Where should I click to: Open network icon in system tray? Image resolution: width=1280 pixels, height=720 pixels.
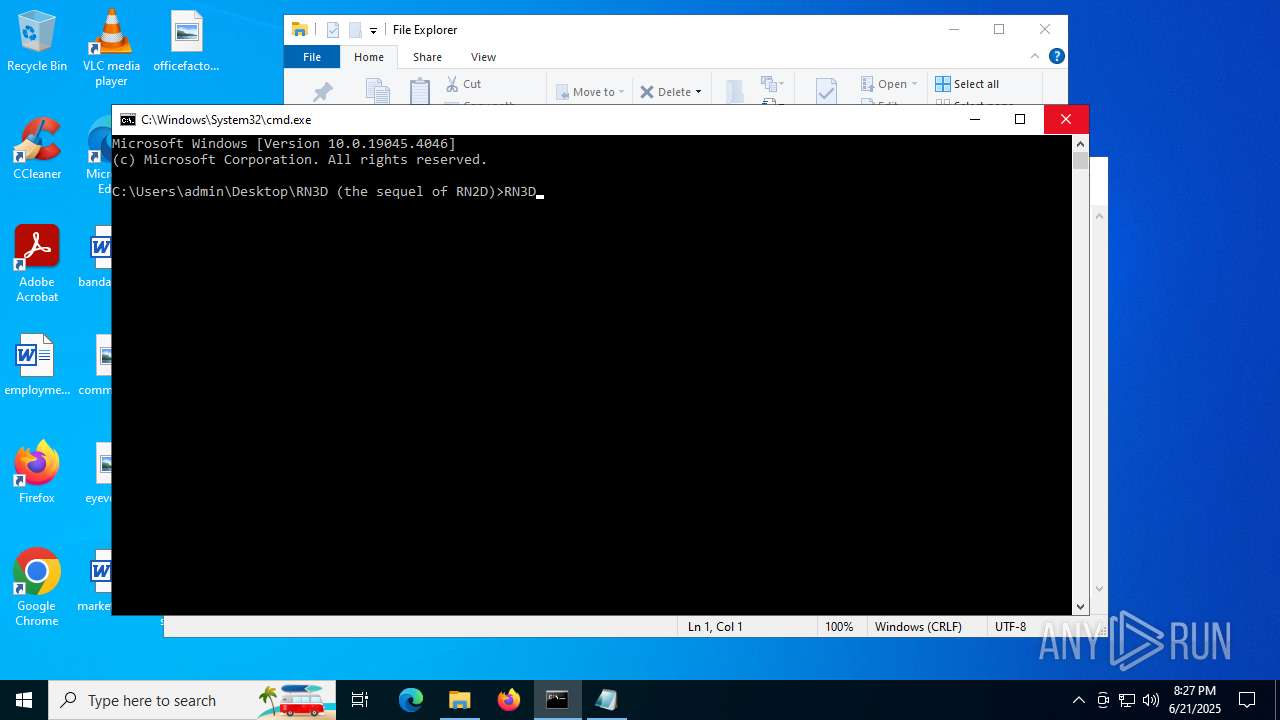coord(1127,700)
